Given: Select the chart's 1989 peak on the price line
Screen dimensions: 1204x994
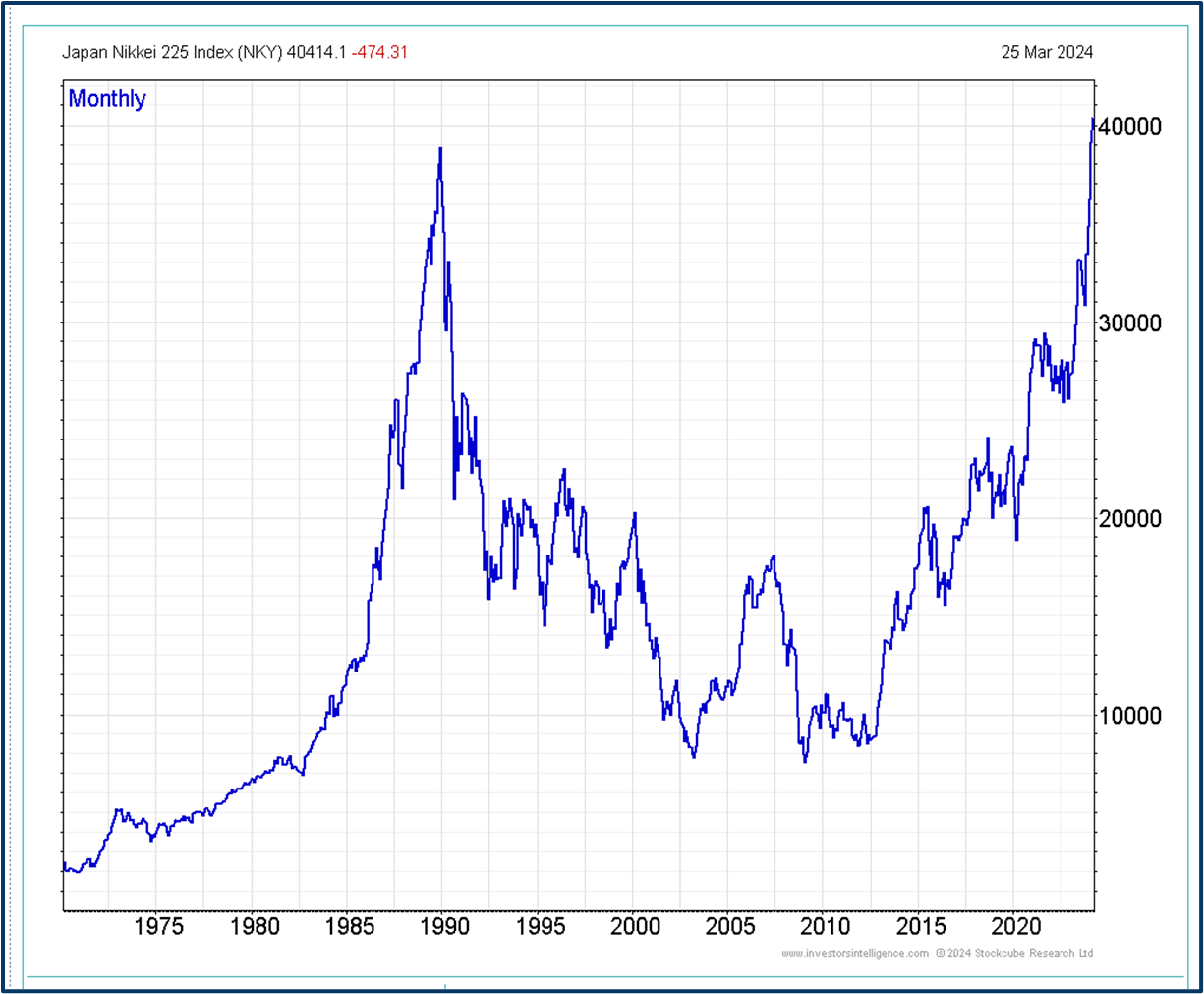Looking at the screenshot, I should [439, 149].
